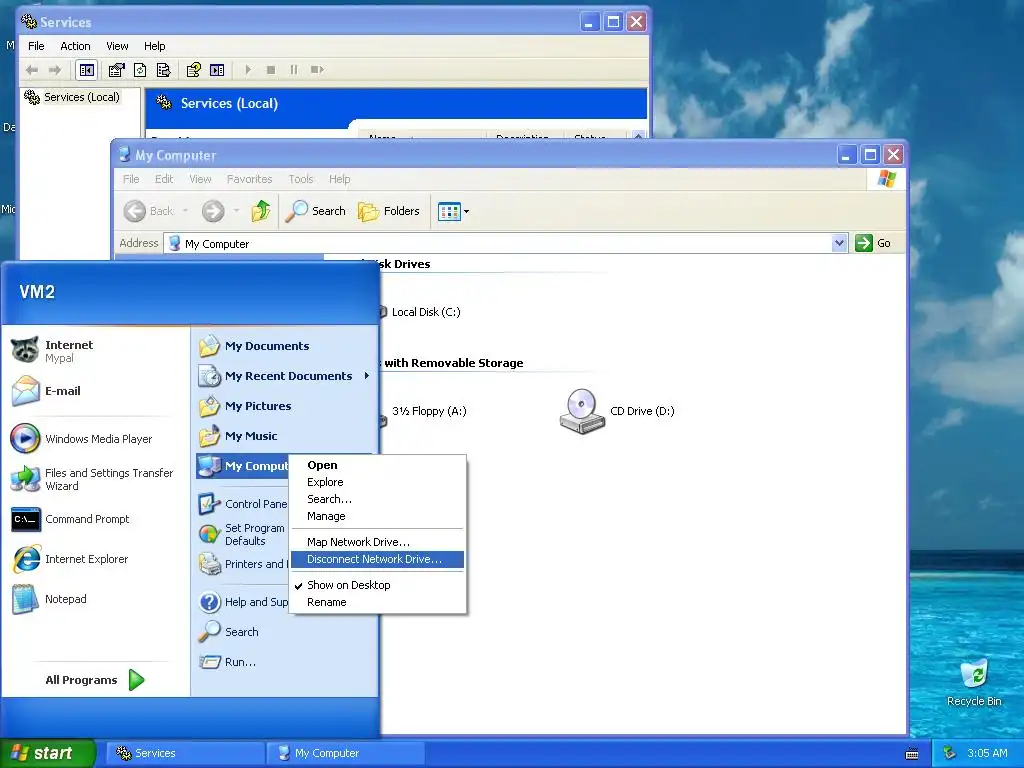
Task: Click the Help icon in Services toolbar
Action: pyautogui.click(x=193, y=70)
